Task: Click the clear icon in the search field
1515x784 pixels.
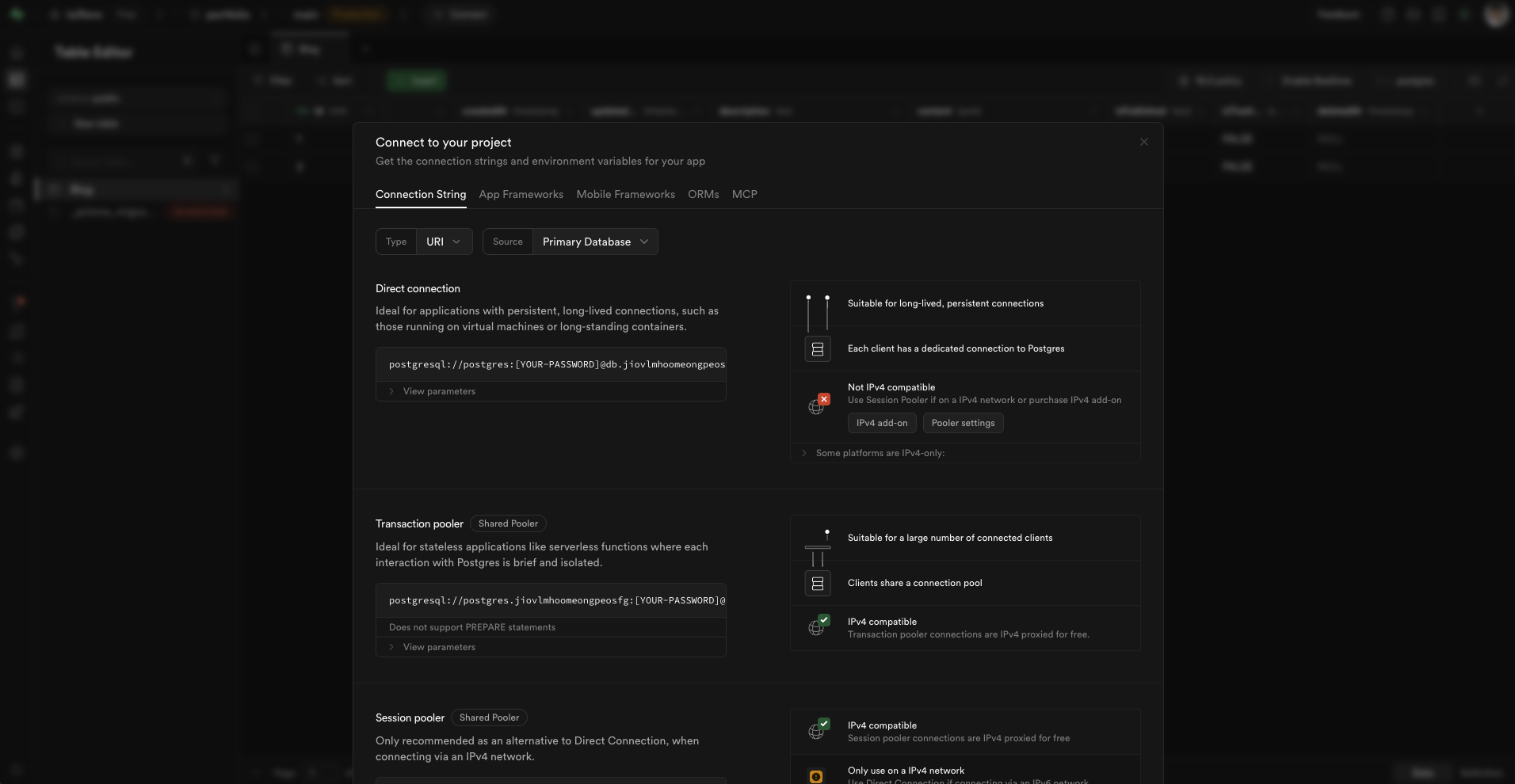Action: click(188, 161)
